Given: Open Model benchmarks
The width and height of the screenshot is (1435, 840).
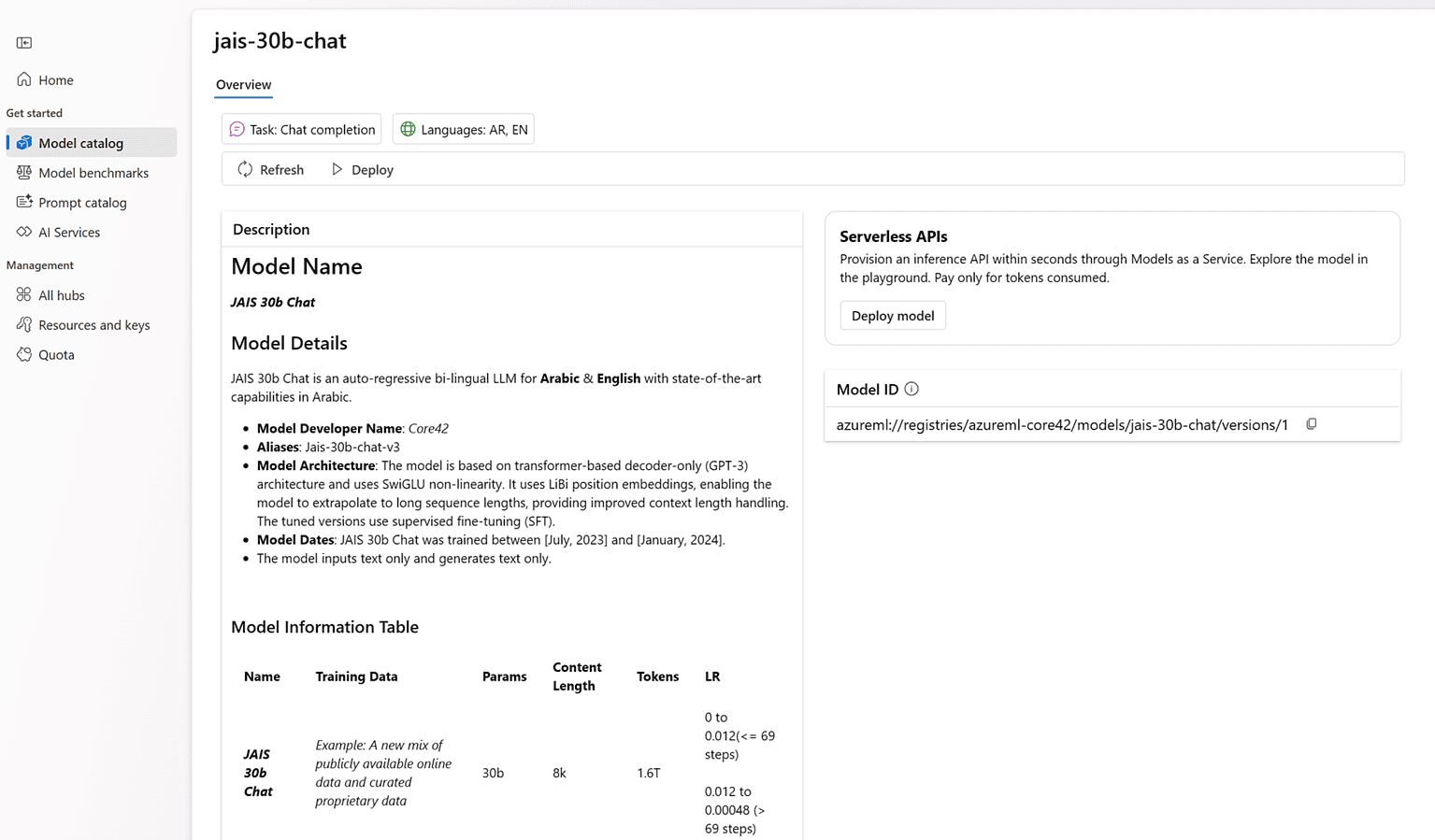Looking at the screenshot, I should click(93, 172).
